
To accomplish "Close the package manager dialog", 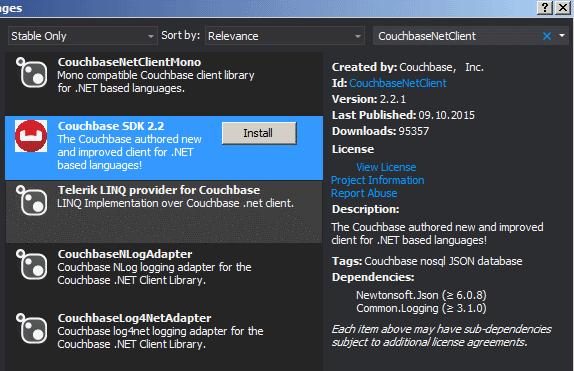I will click(x=563, y=8).
